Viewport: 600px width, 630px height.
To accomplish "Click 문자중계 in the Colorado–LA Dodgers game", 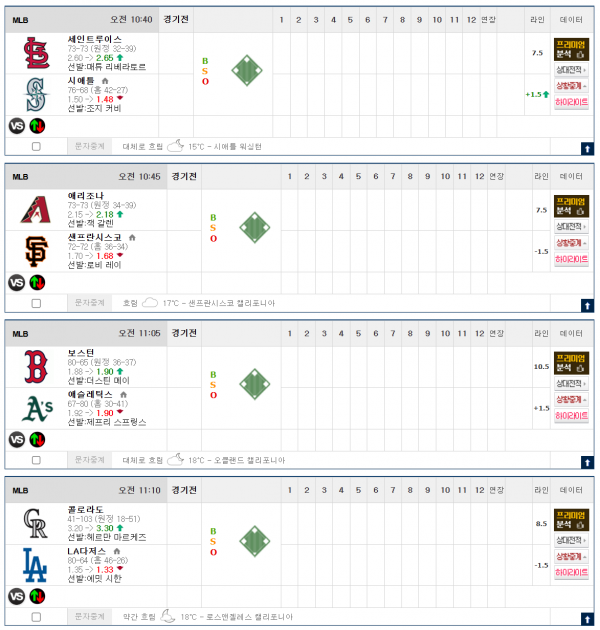I will pyautogui.click(x=90, y=616).
